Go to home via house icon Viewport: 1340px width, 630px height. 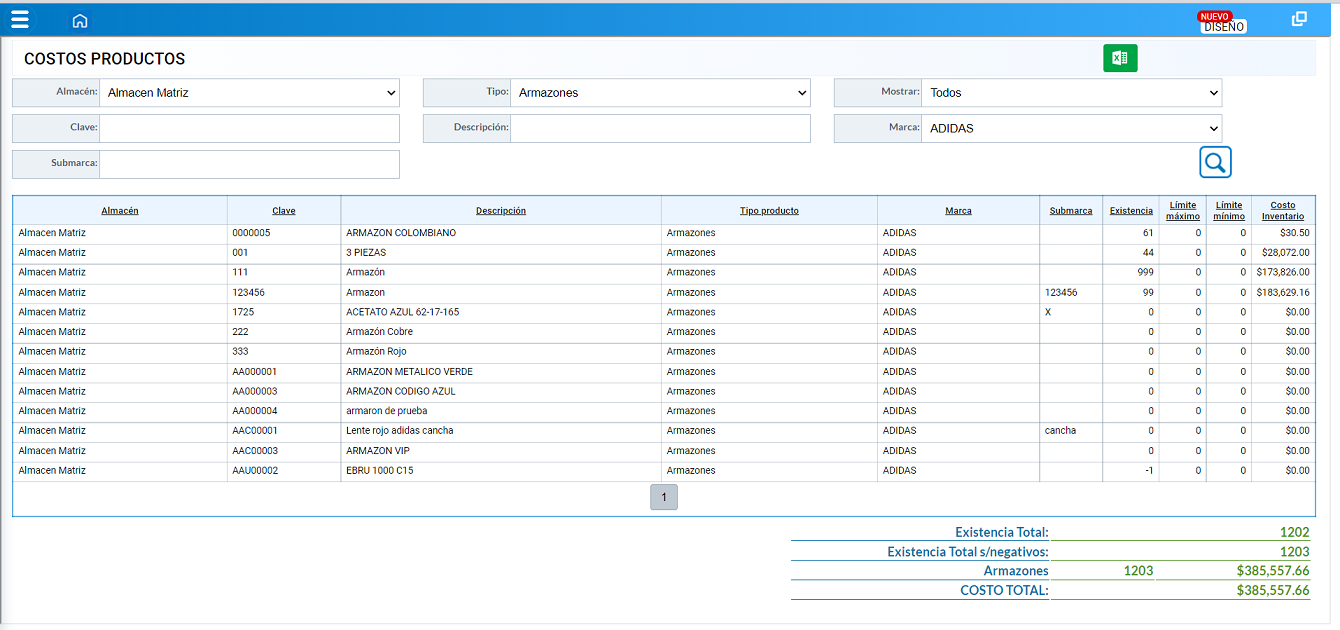(80, 20)
